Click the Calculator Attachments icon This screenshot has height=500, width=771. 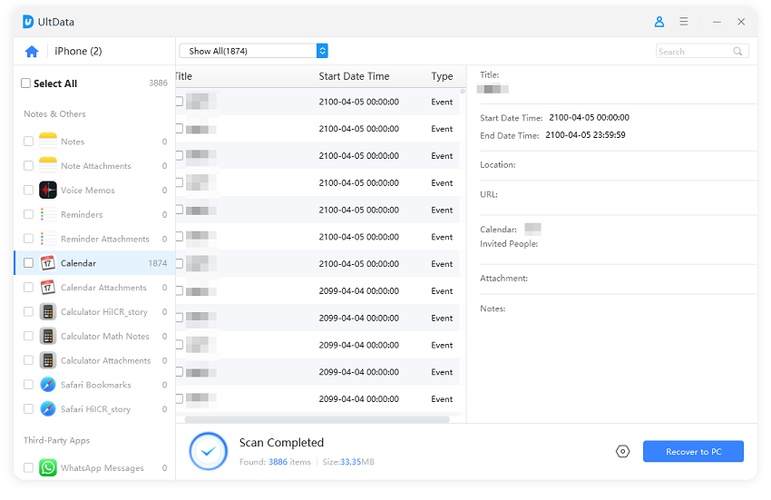[x=48, y=360]
